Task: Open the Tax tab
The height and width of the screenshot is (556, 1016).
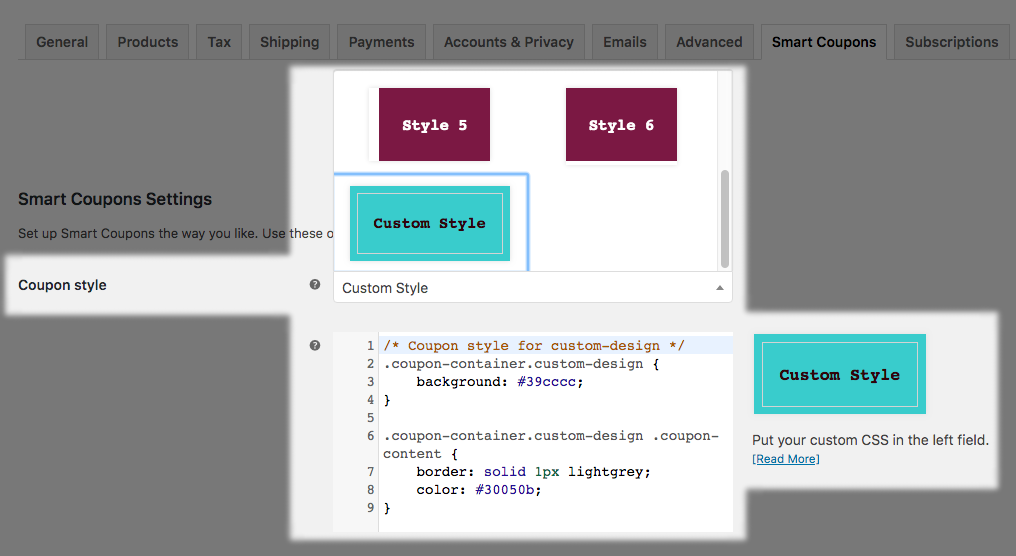Action: point(219,42)
